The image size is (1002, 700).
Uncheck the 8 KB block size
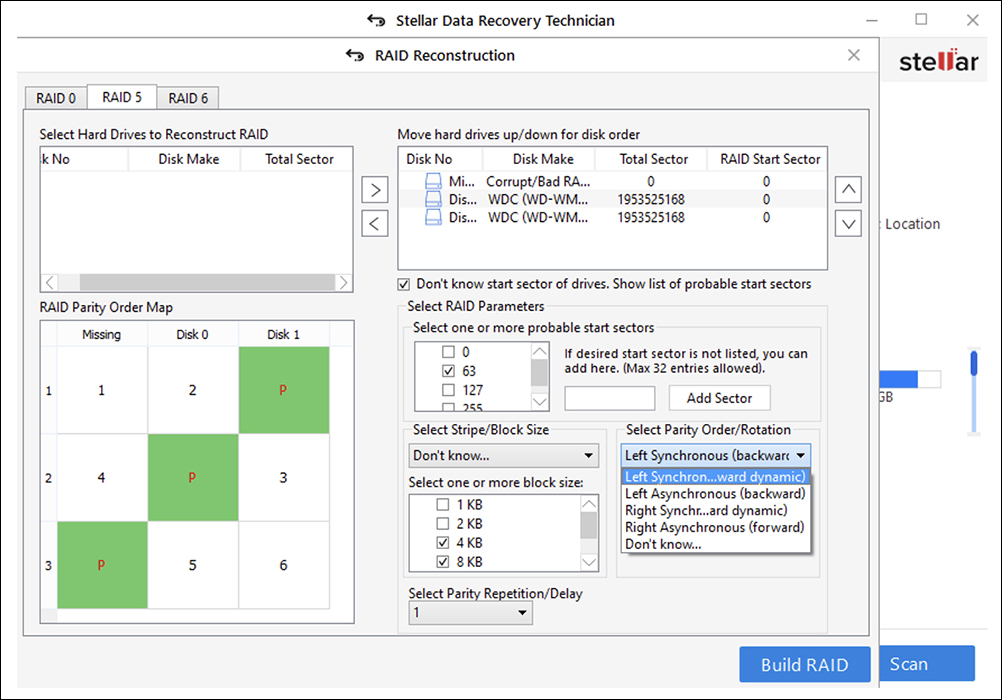point(442,563)
